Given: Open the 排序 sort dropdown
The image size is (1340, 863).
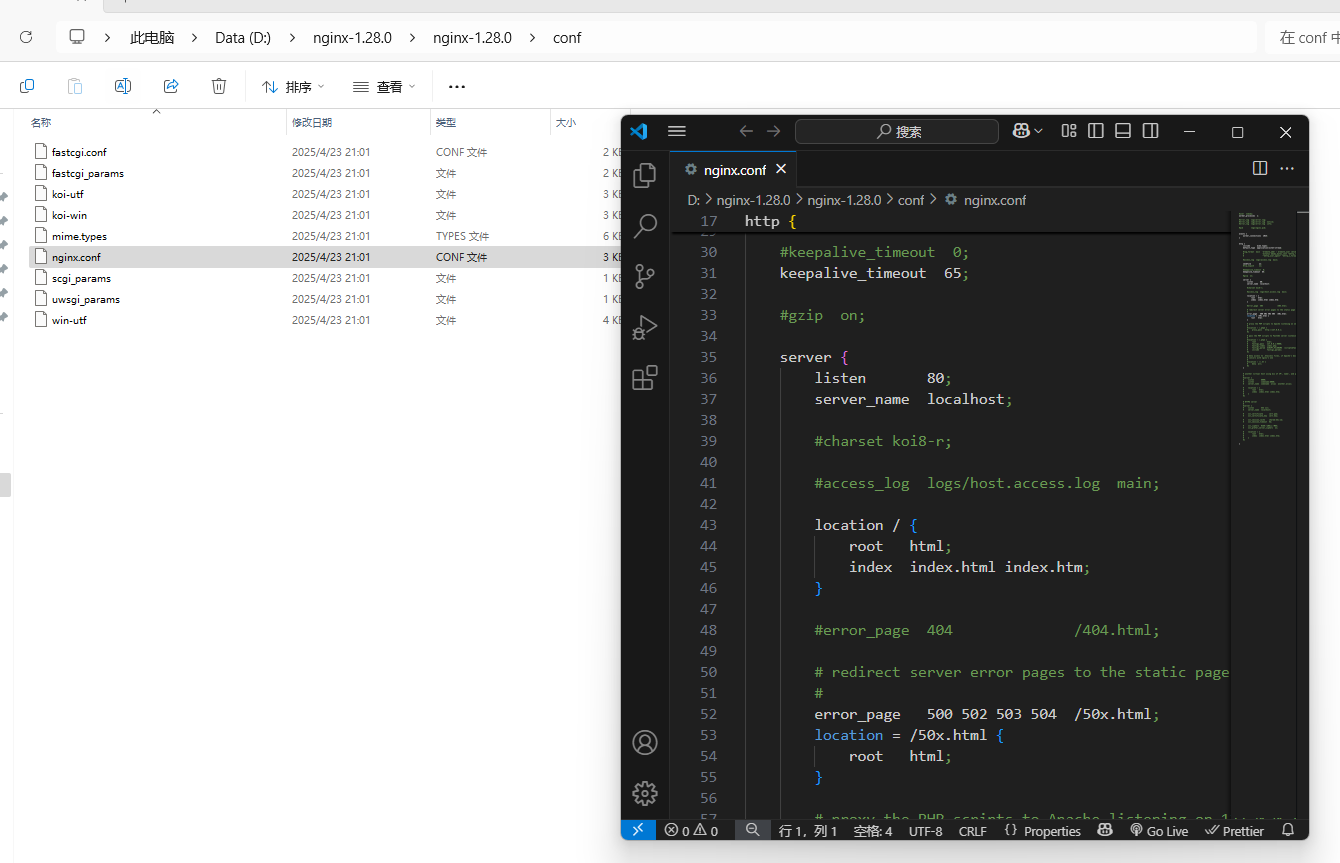Looking at the screenshot, I should (293, 87).
